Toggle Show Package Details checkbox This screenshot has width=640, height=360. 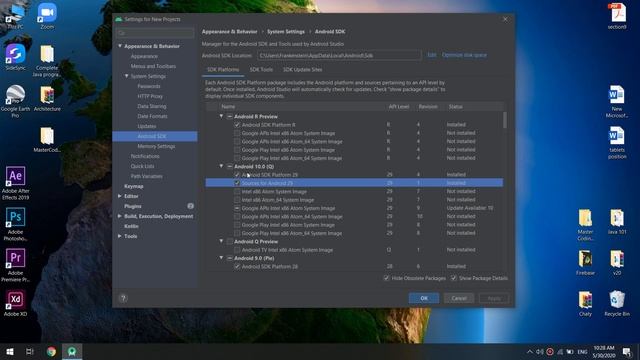(x=453, y=278)
